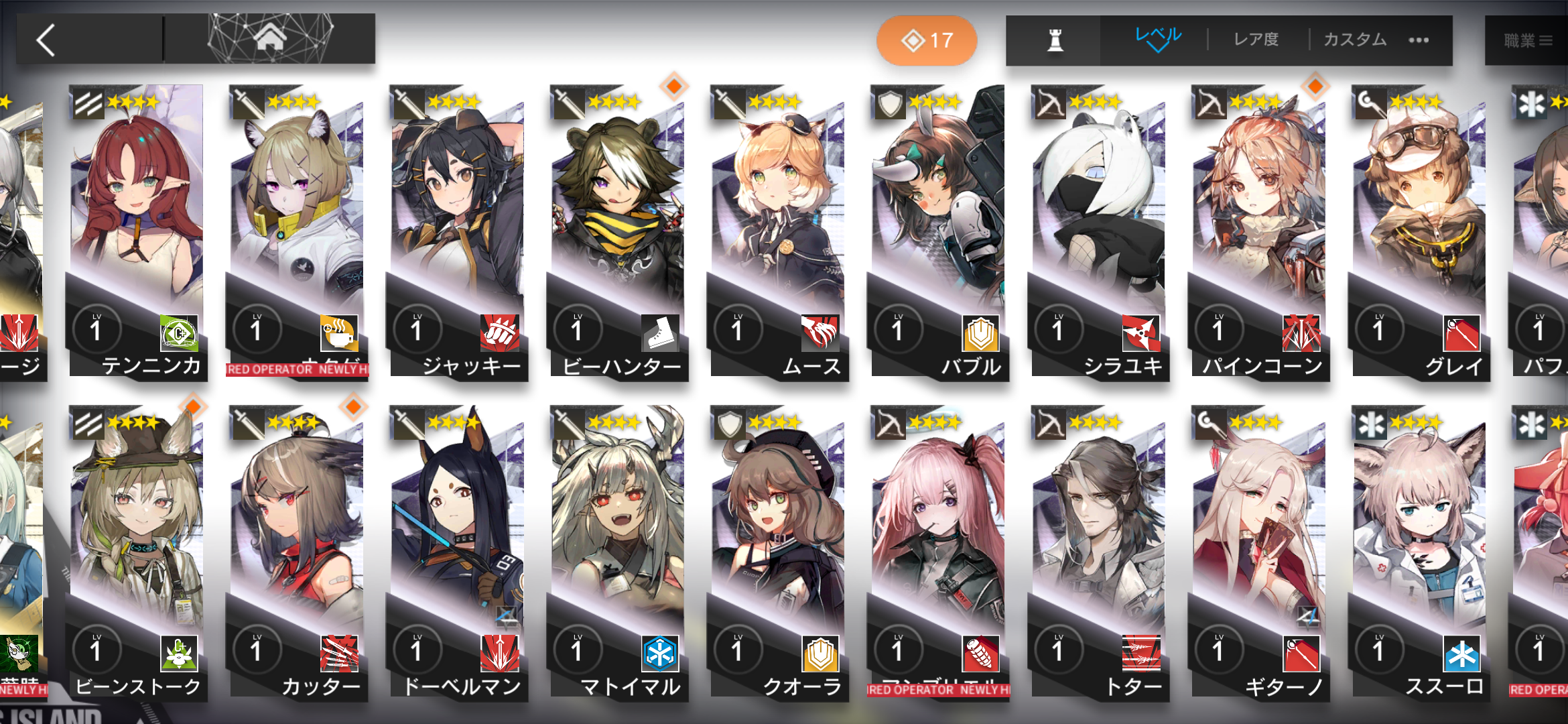Image resolution: width=1568 pixels, height=724 pixels.
Task: Sort operators by レア度
Action: [1256, 40]
